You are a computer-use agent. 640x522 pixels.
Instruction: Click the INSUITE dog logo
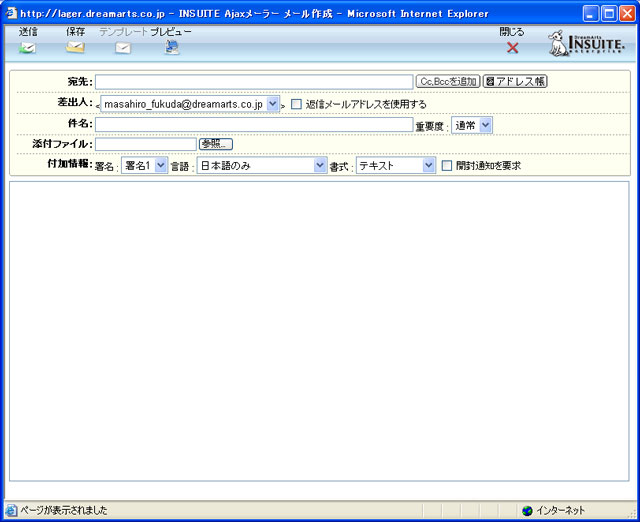pyautogui.click(x=558, y=43)
